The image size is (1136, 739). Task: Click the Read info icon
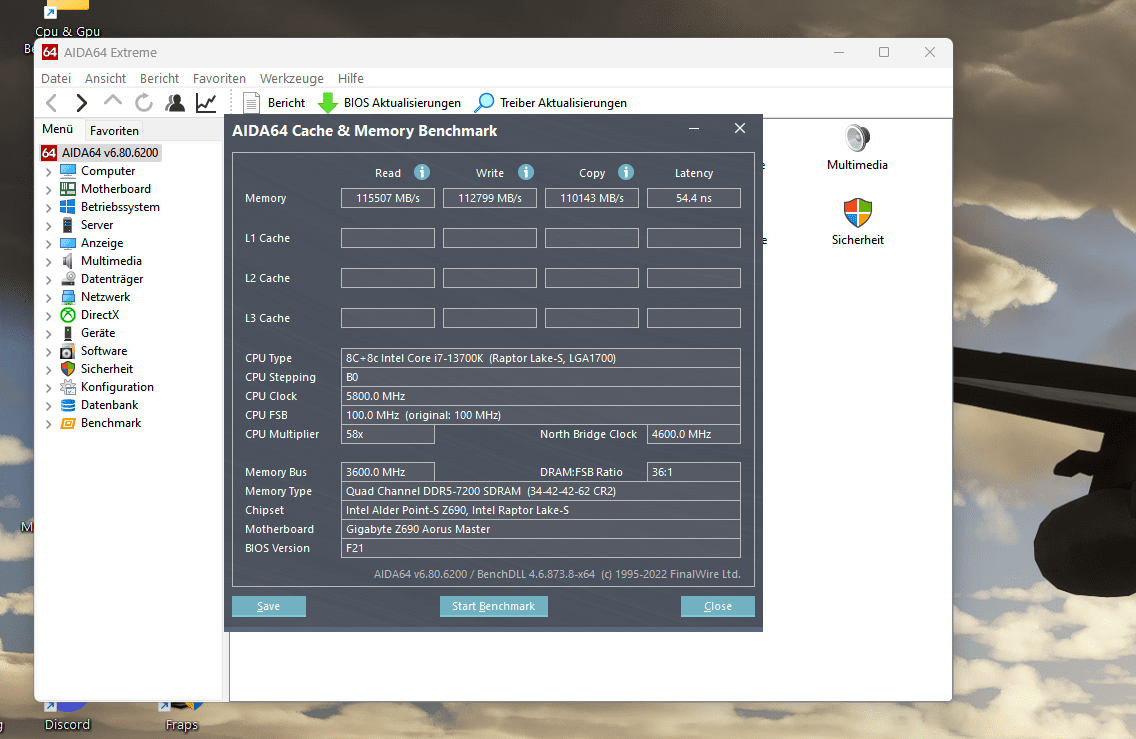[422, 172]
